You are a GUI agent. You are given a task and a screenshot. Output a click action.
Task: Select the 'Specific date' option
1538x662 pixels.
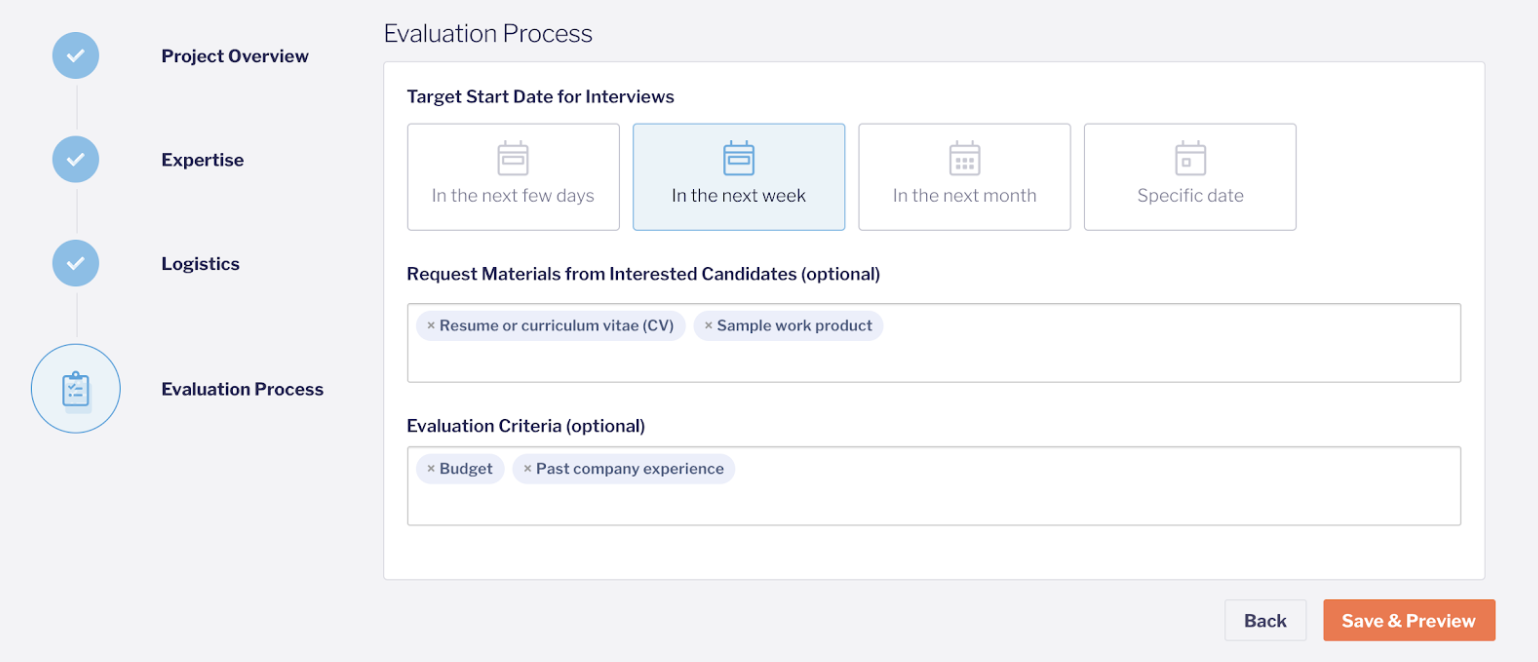[x=1190, y=177]
